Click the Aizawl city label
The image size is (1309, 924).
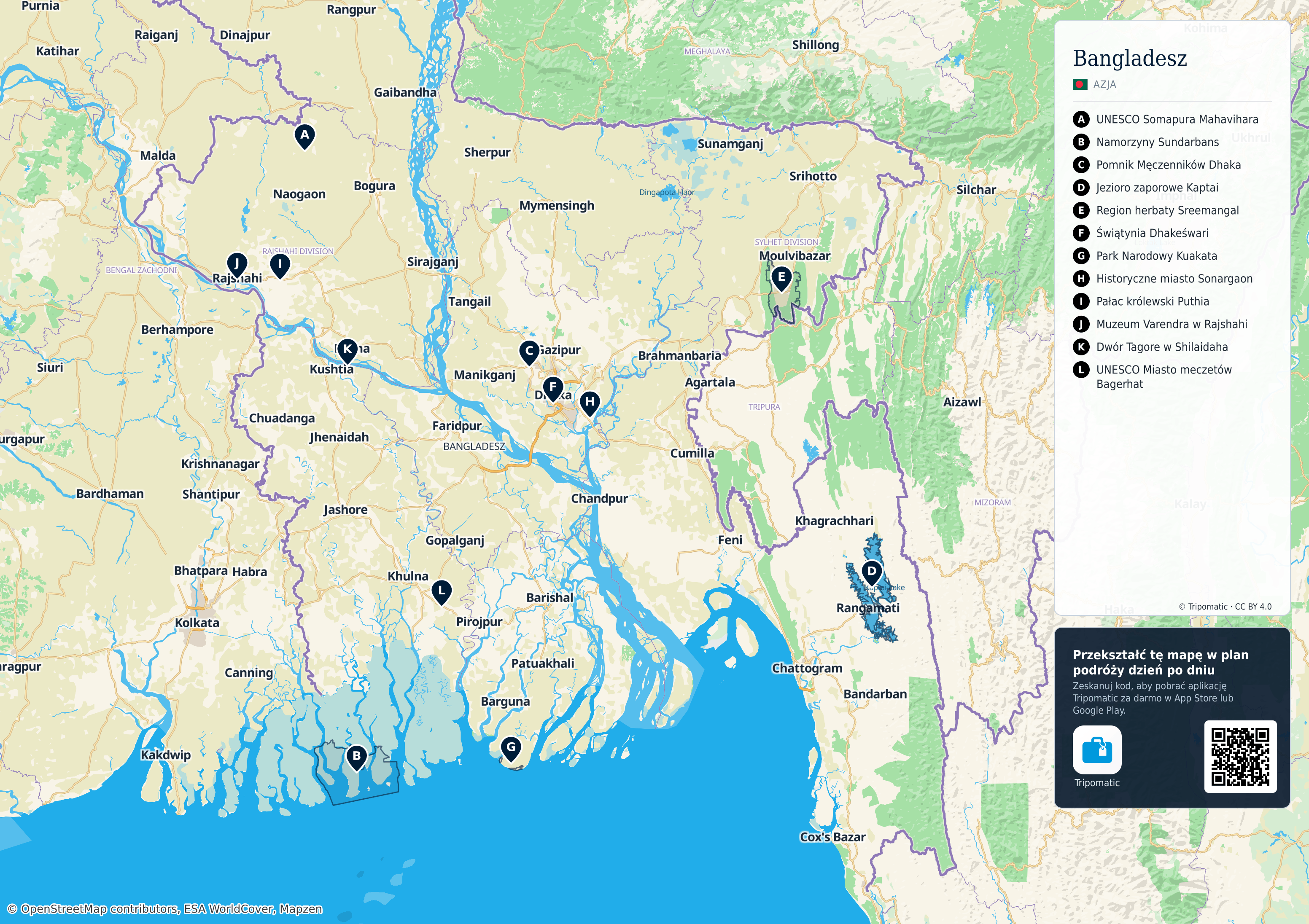click(x=962, y=402)
